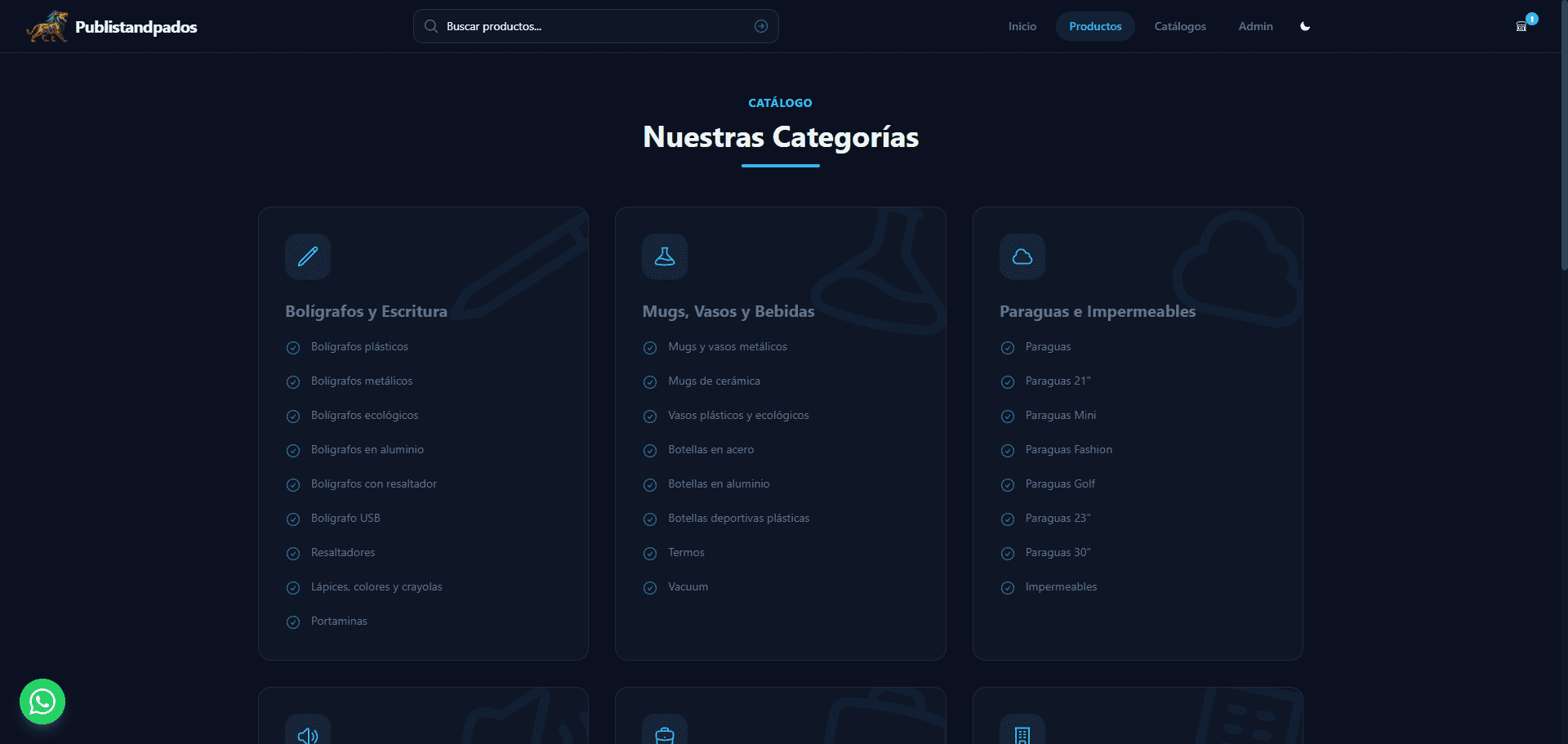
Task: Toggle dark mode with the moon icon
Action: (x=1304, y=26)
